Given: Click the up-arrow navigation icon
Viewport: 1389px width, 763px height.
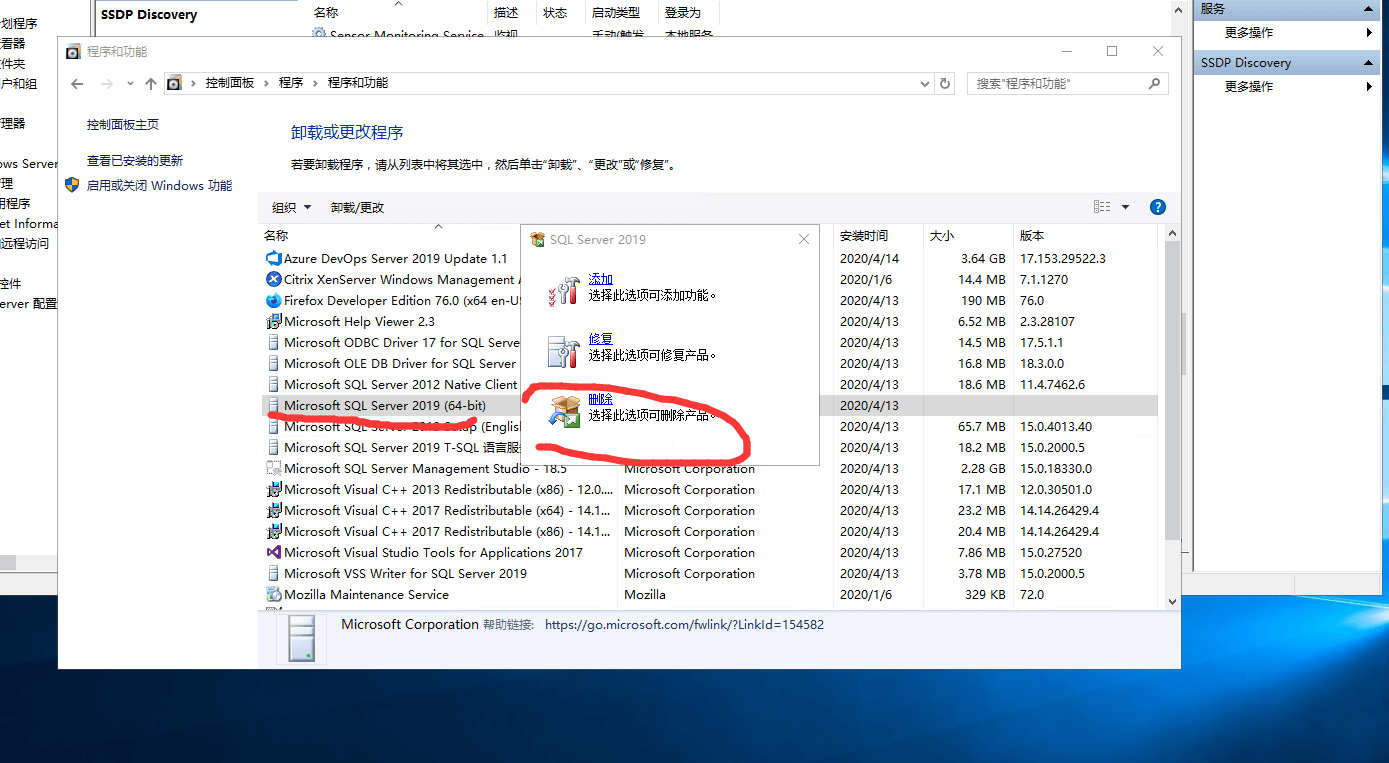Looking at the screenshot, I should (151, 84).
